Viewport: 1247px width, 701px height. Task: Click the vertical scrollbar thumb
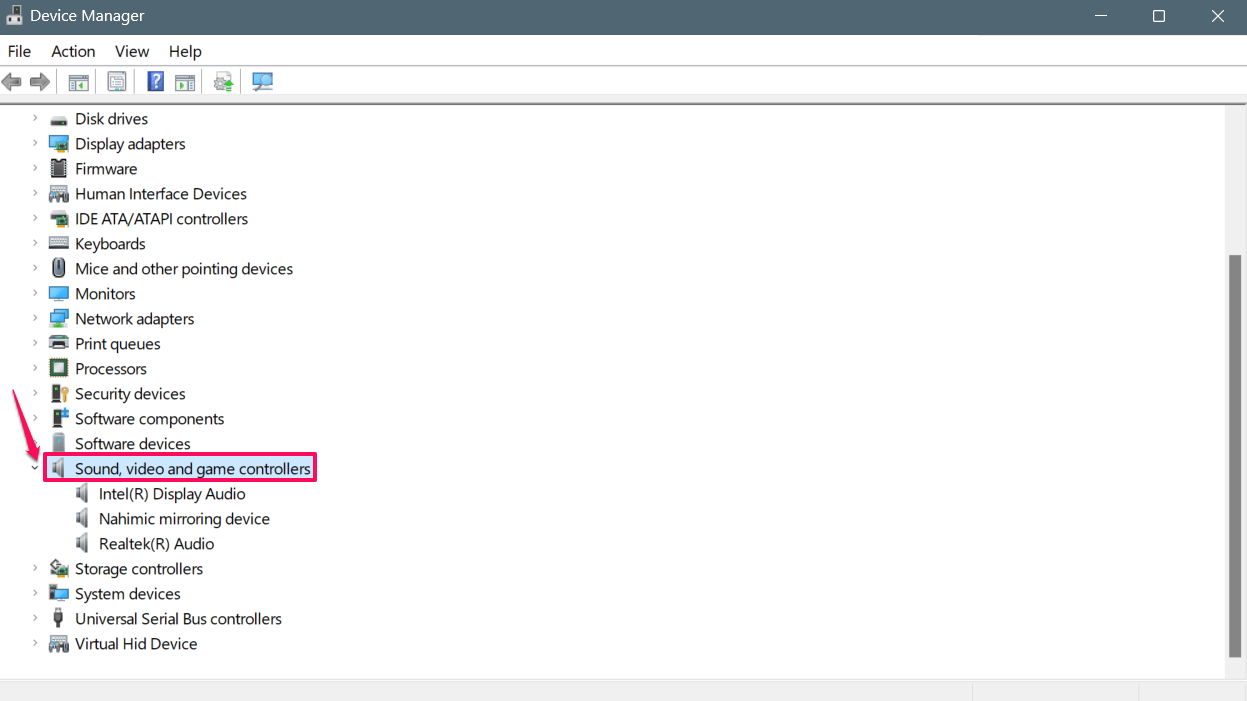coord(1236,455)
